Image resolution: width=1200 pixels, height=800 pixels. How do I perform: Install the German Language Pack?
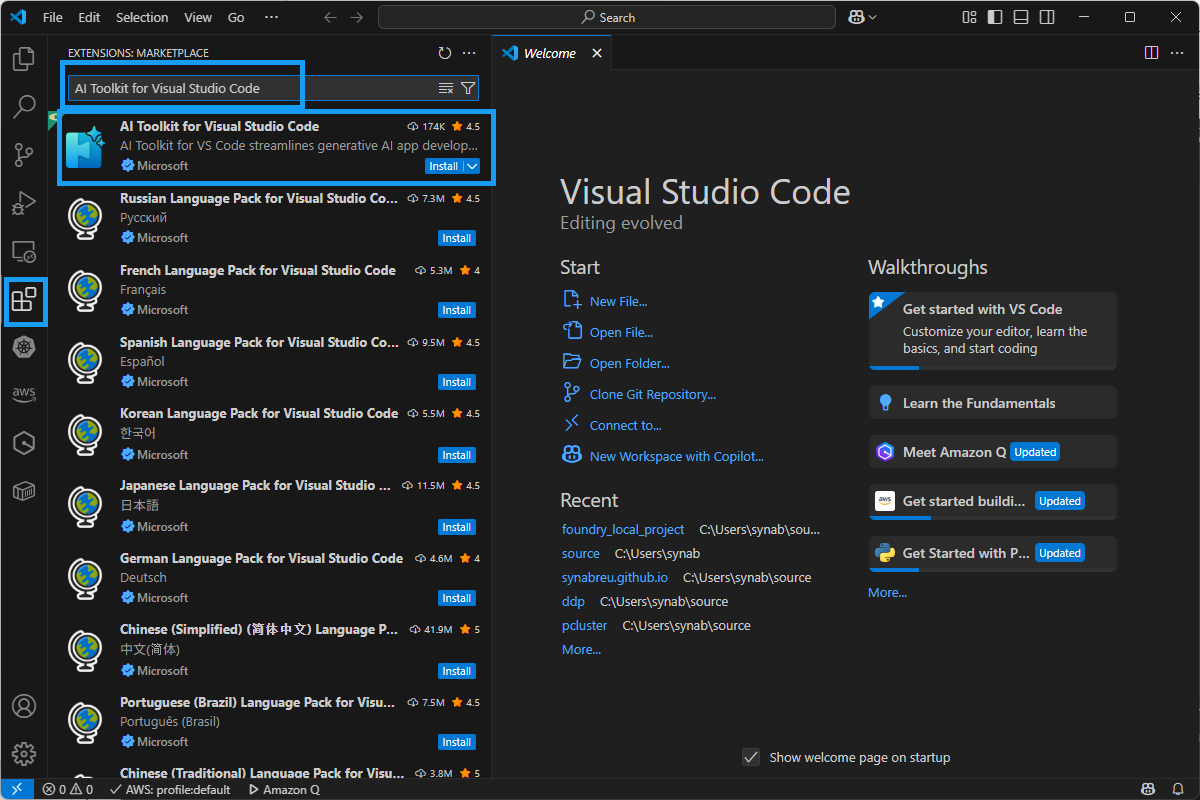457,598
